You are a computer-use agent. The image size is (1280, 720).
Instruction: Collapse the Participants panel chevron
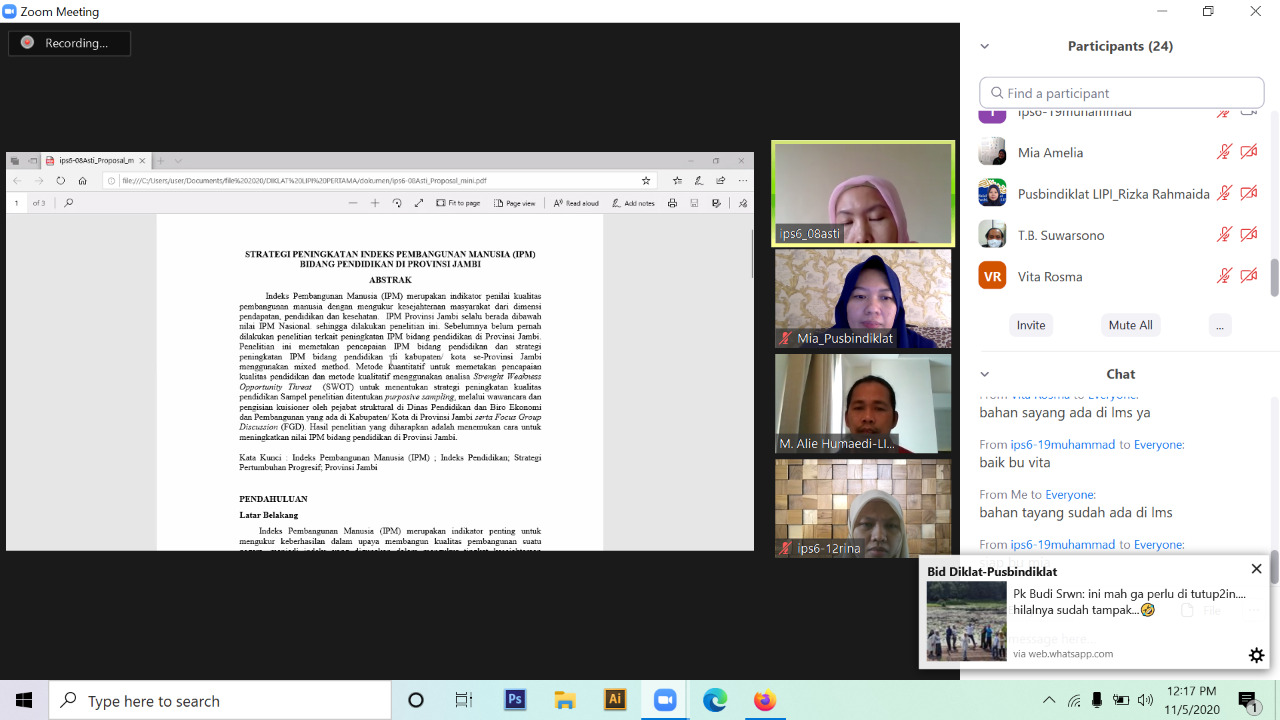point(984,46)
